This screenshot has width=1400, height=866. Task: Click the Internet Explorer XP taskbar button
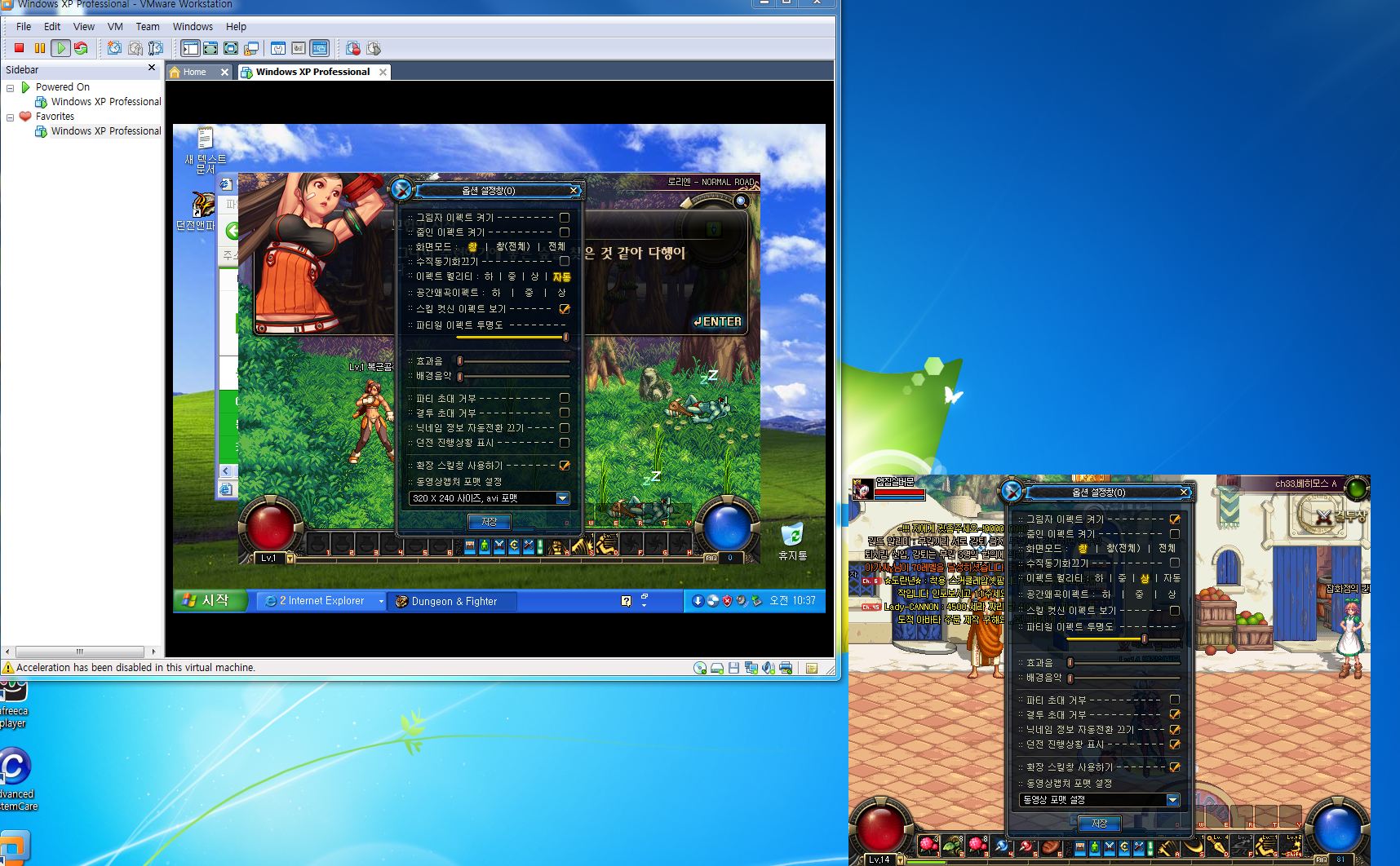click(321, 601)
